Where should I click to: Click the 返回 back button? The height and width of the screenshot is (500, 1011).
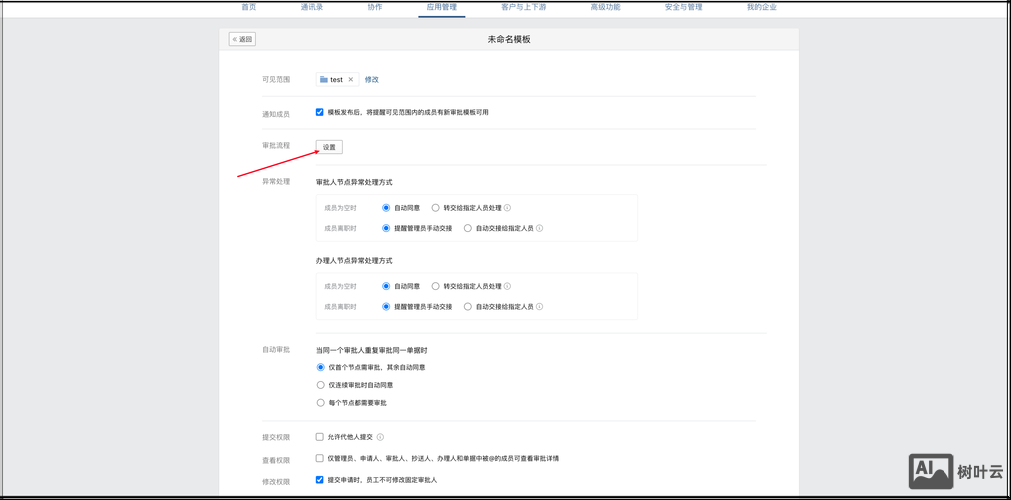pyautogui.click(x=242, y=39)
